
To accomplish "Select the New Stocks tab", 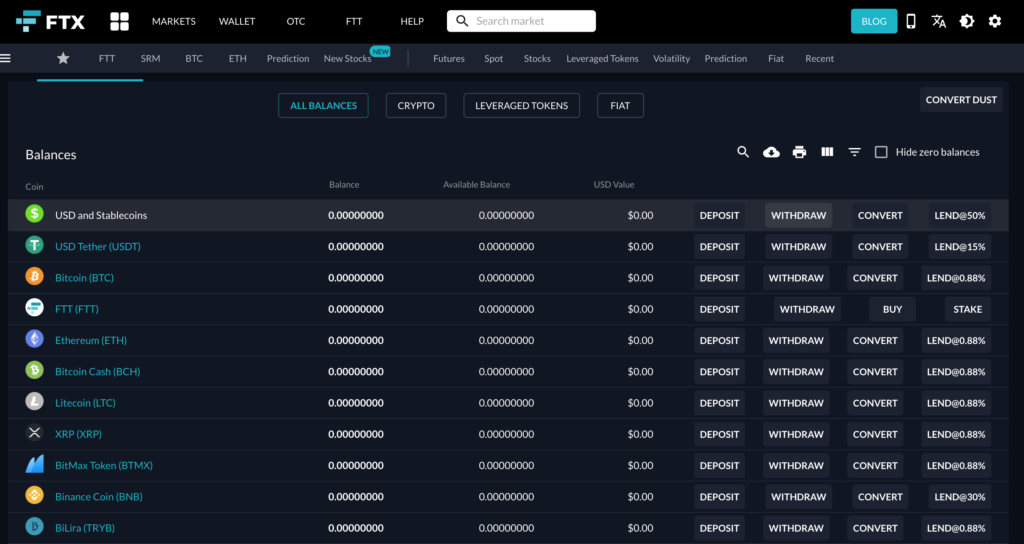I will (347, 58).
